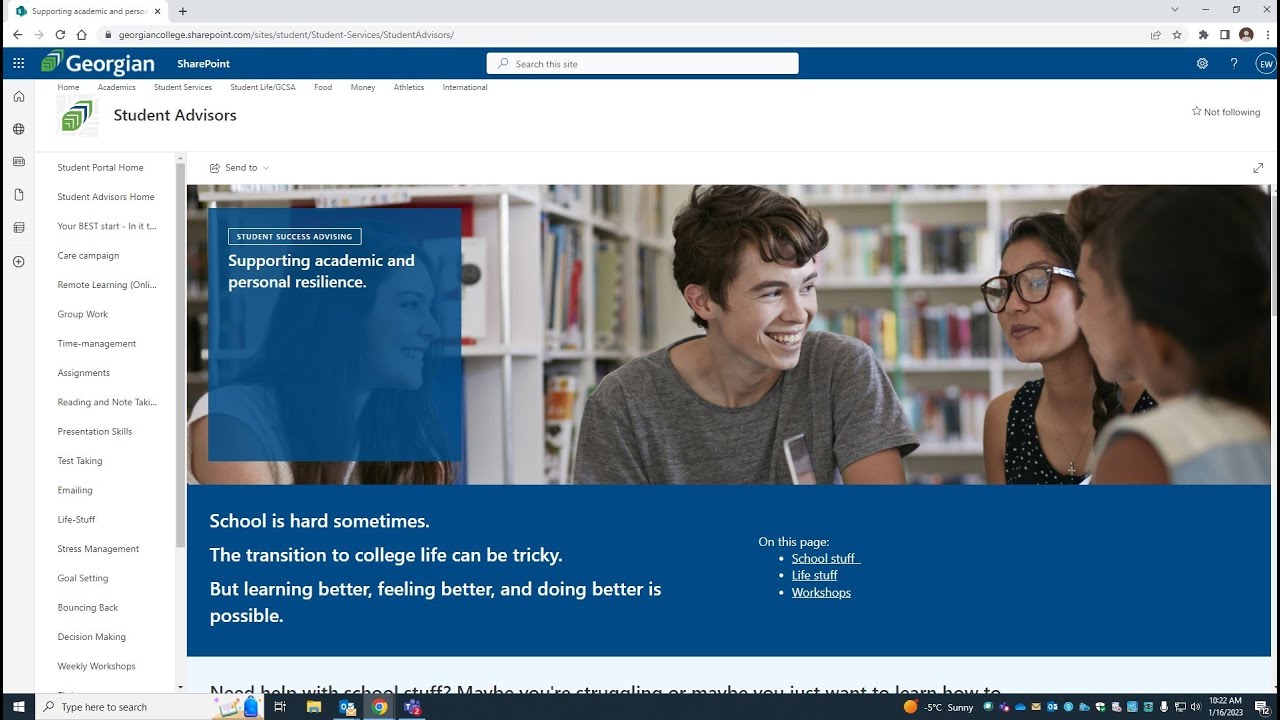Go back in browser history
Viewport: 1280px width, 720px height.
tap(17, 34)
